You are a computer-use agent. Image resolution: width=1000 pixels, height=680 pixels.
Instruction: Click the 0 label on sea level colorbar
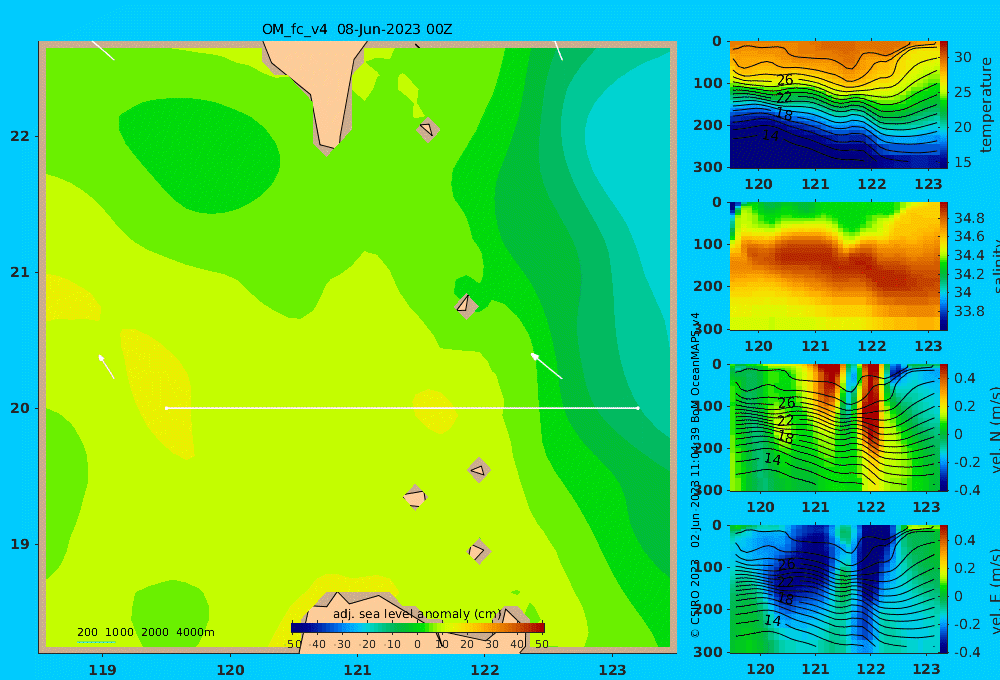(x=417, y=644)
